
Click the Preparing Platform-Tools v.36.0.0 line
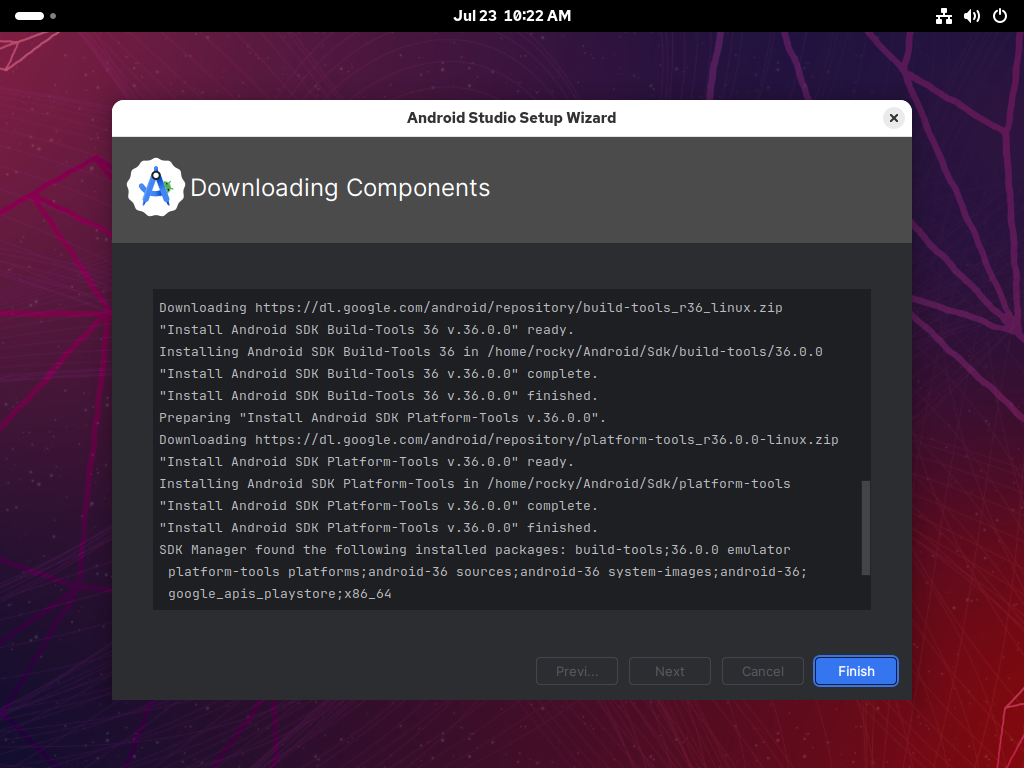click(x=382, y=418)
